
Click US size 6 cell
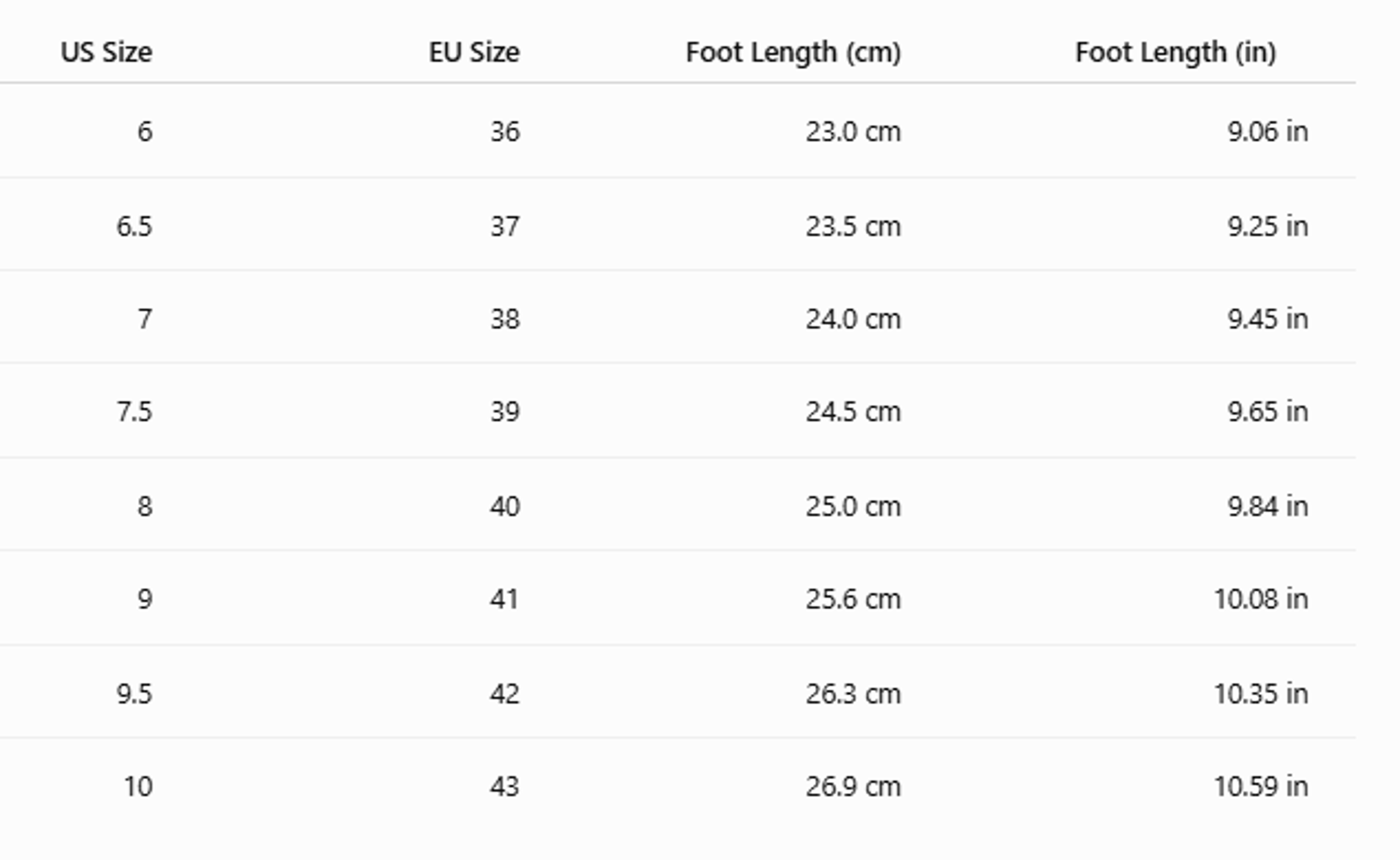coord(145,132)
